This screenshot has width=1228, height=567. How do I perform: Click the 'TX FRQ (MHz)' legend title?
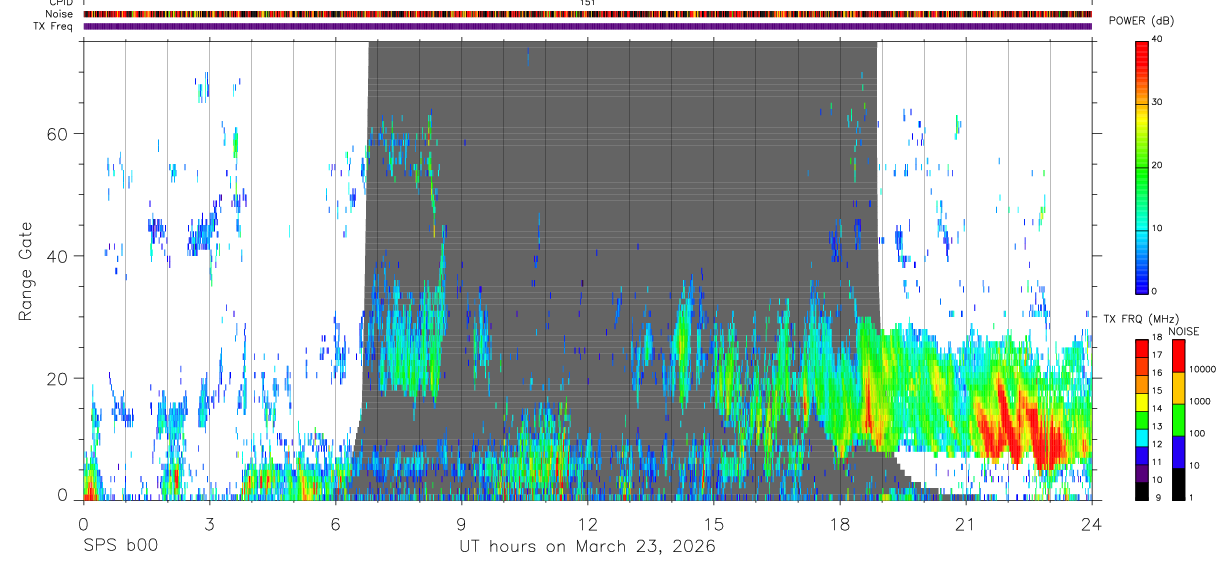click(1142, 318)
